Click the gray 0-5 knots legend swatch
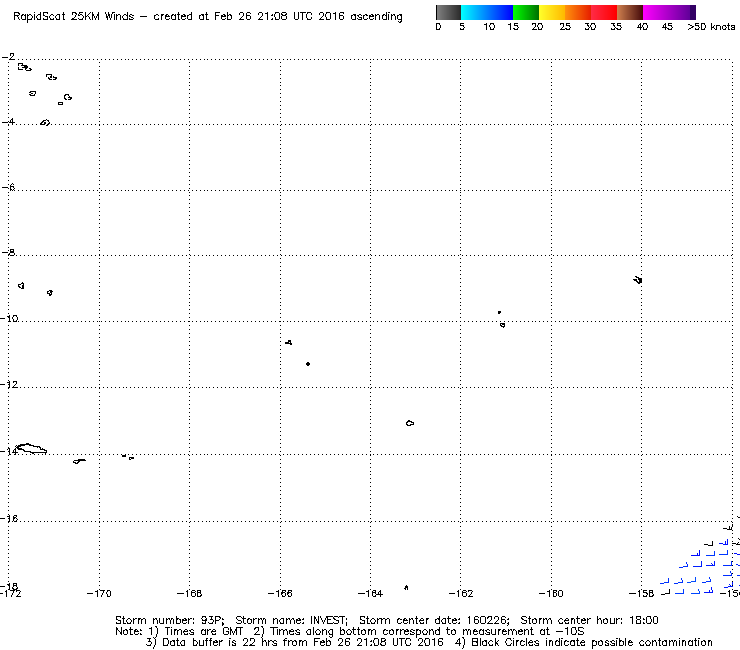The height and width of the screenshot is (650, 740). [x=448, y=12]
